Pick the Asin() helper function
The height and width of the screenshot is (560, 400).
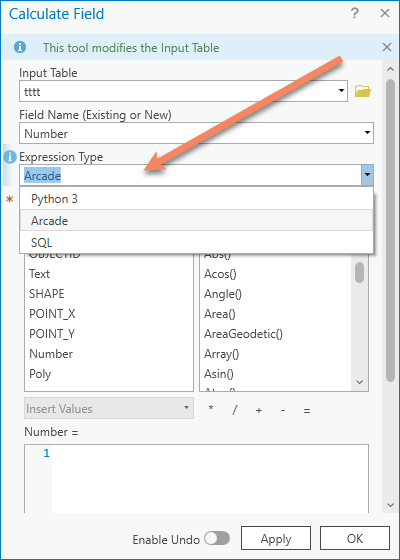click(219, 374)
